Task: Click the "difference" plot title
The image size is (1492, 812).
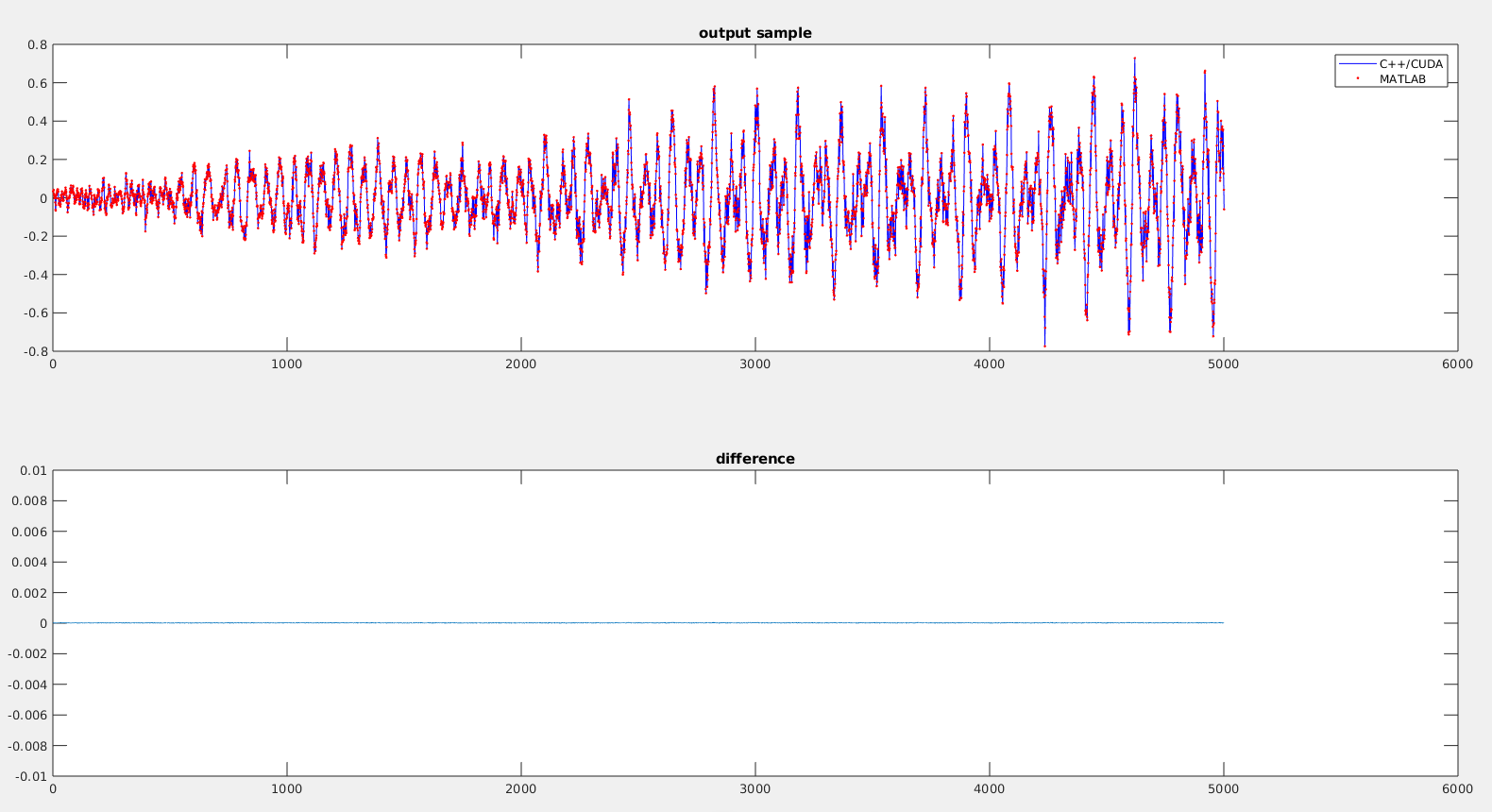Action: [x=755, y=459]
